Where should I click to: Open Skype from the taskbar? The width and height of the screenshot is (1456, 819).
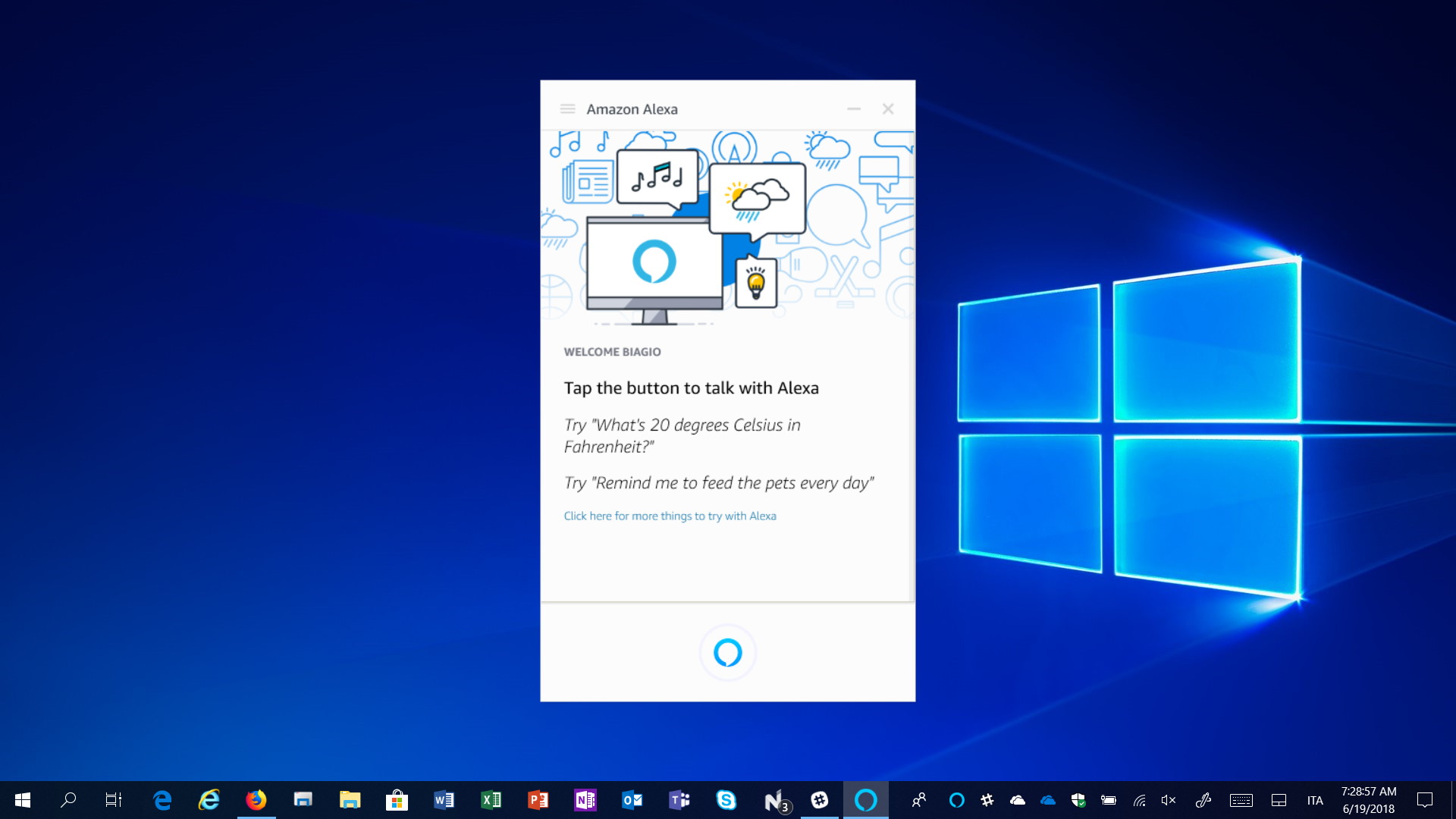coord(726,800)
